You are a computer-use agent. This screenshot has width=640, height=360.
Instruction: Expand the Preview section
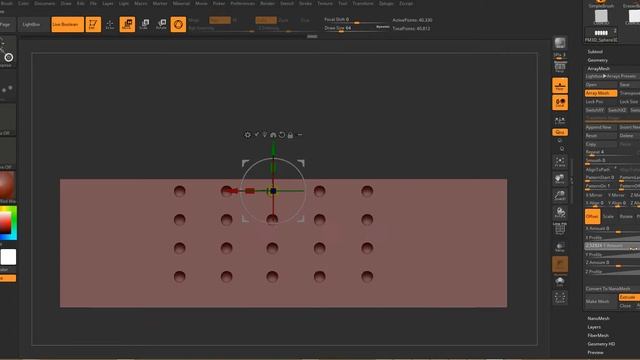coord(595,353)
